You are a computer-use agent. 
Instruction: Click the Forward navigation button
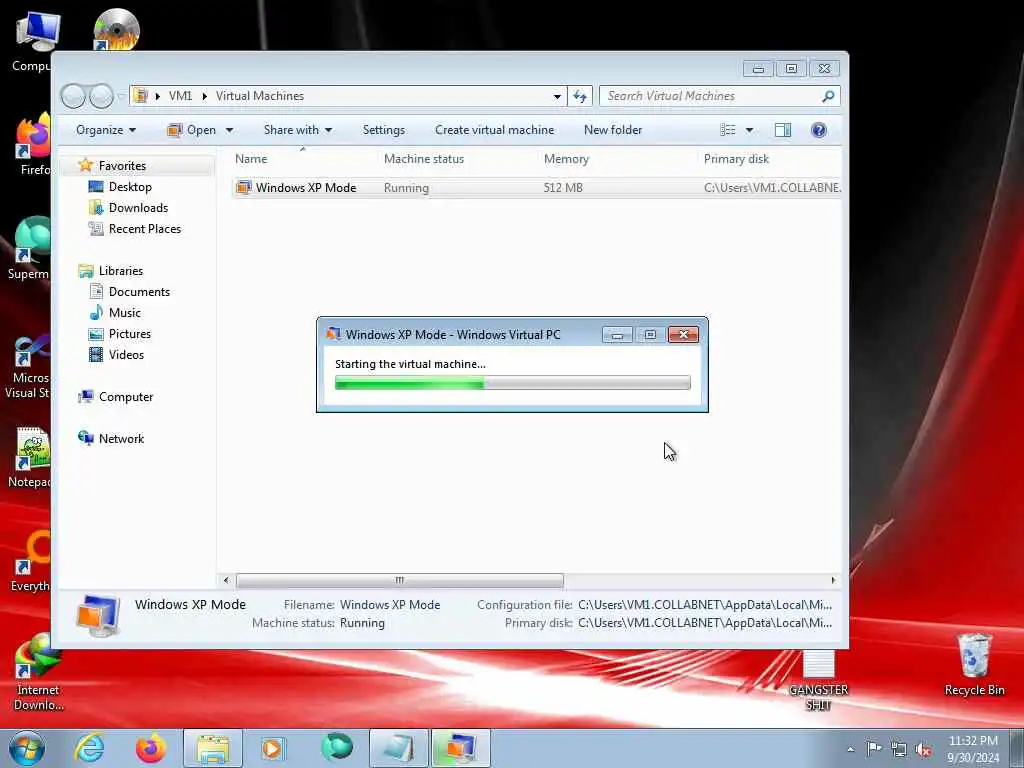pos(101,96)
